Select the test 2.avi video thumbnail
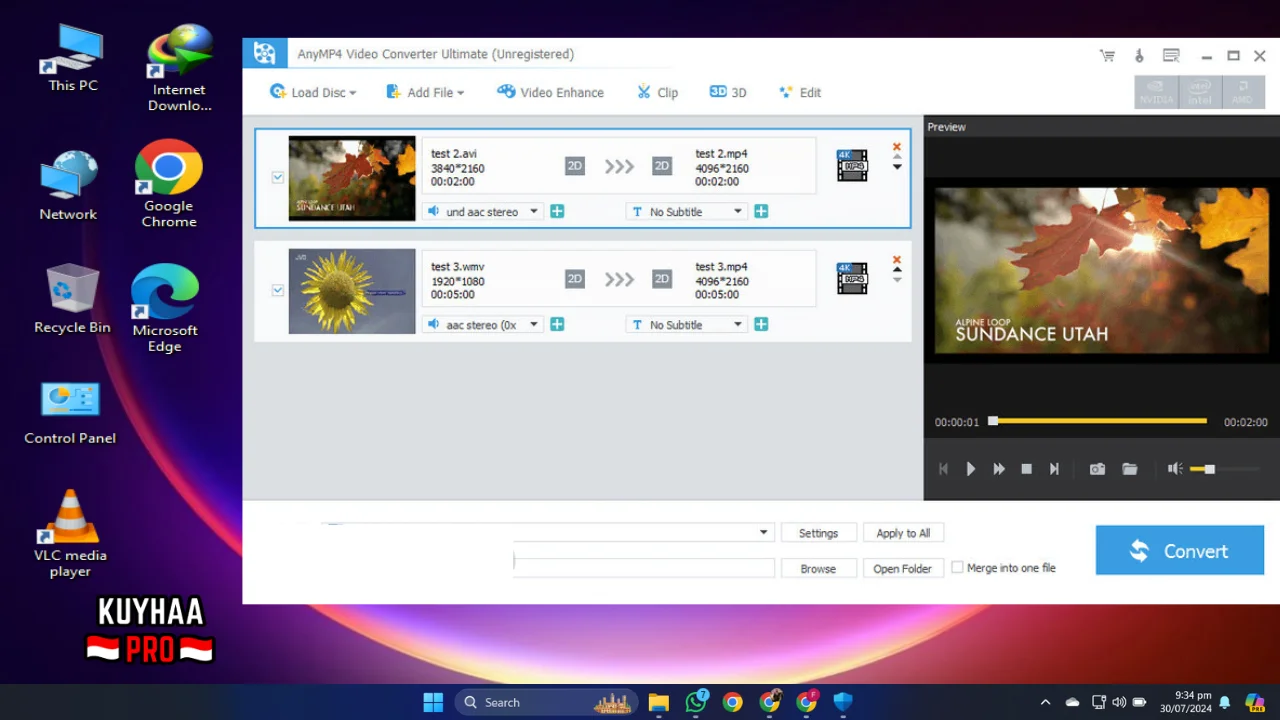The height and width of the screenshot is (720, 1280). 352,178
